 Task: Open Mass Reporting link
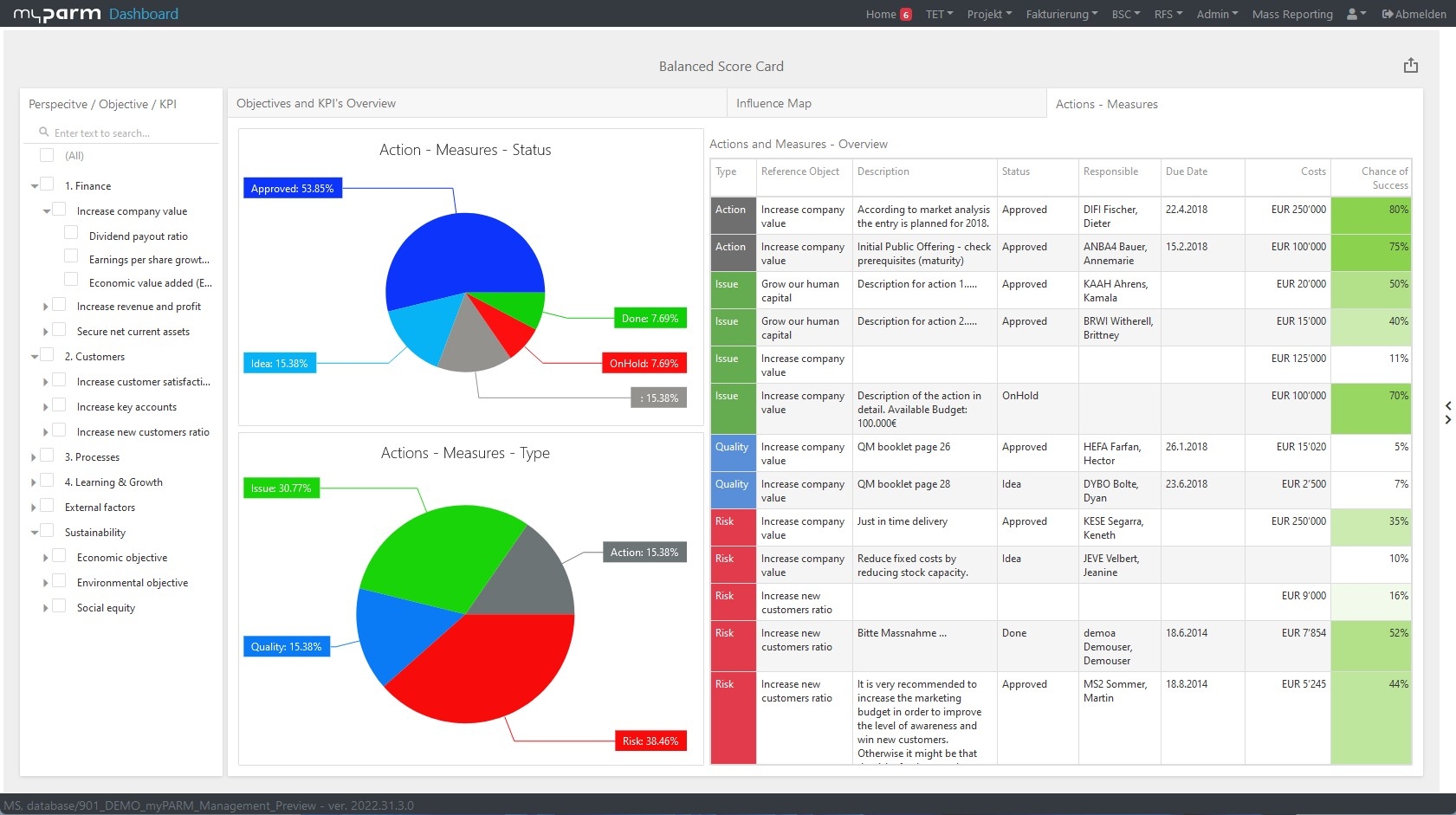point(1292,14)
